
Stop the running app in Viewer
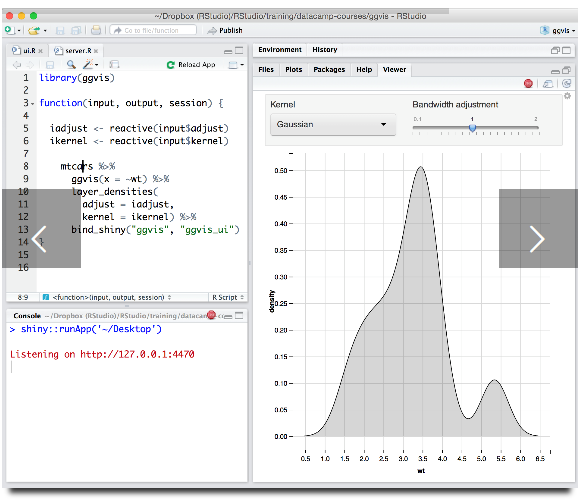point(528,84)
